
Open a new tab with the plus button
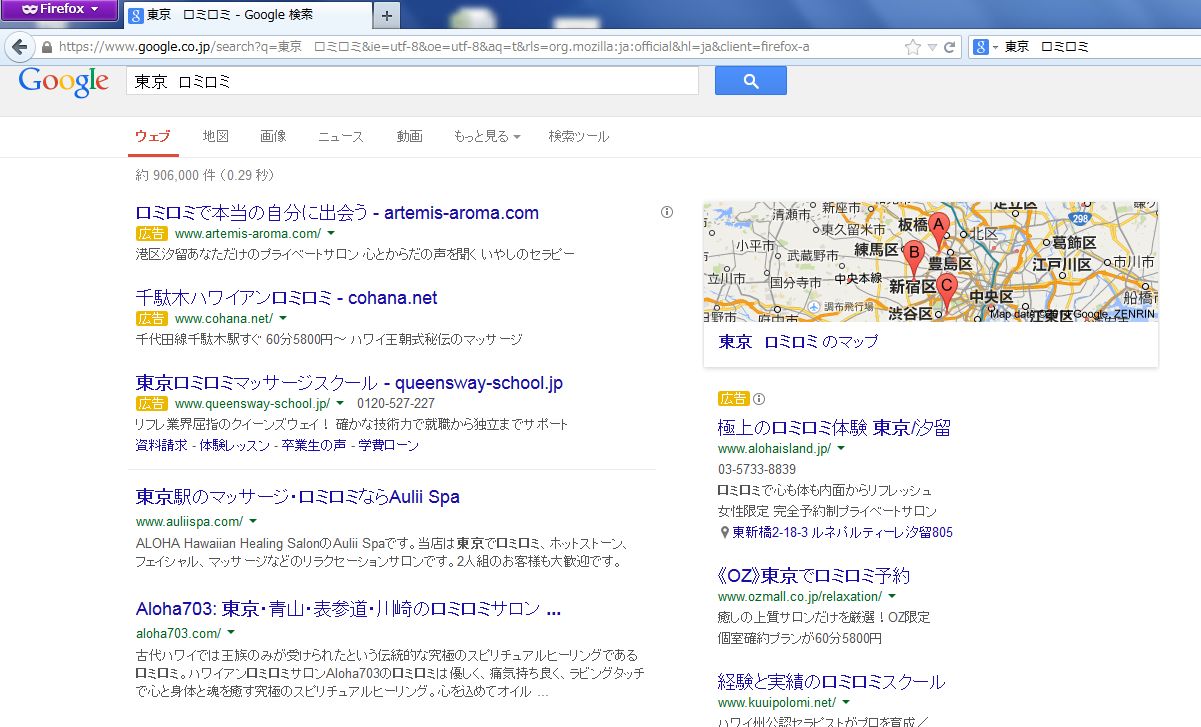click(386, 16)
